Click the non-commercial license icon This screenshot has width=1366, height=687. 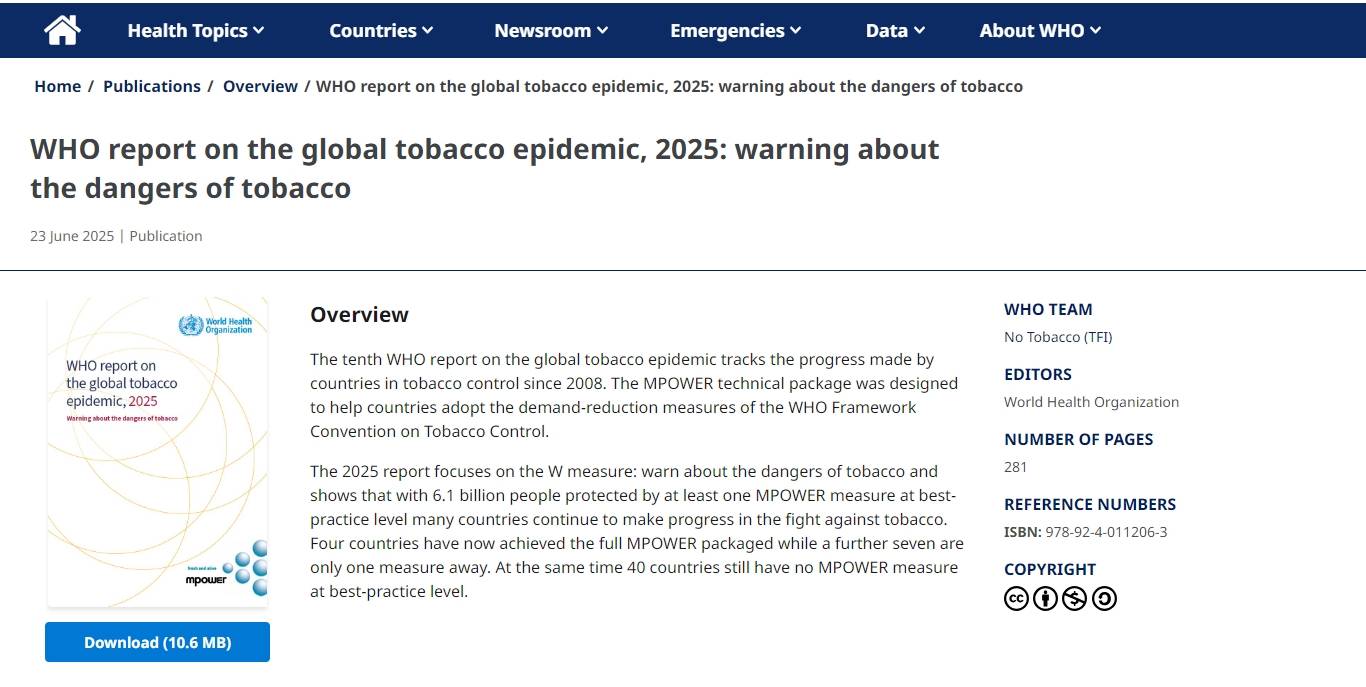(1074, 598)
